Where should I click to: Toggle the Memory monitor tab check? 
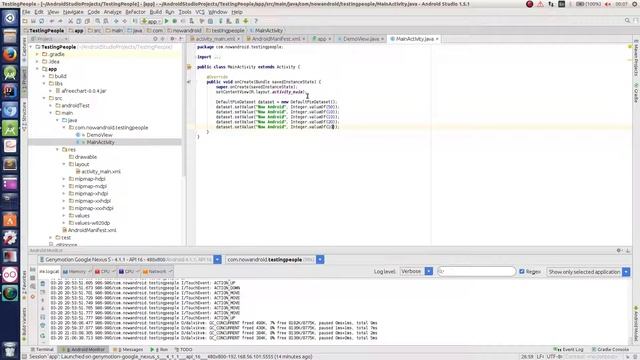click(89, 271)
